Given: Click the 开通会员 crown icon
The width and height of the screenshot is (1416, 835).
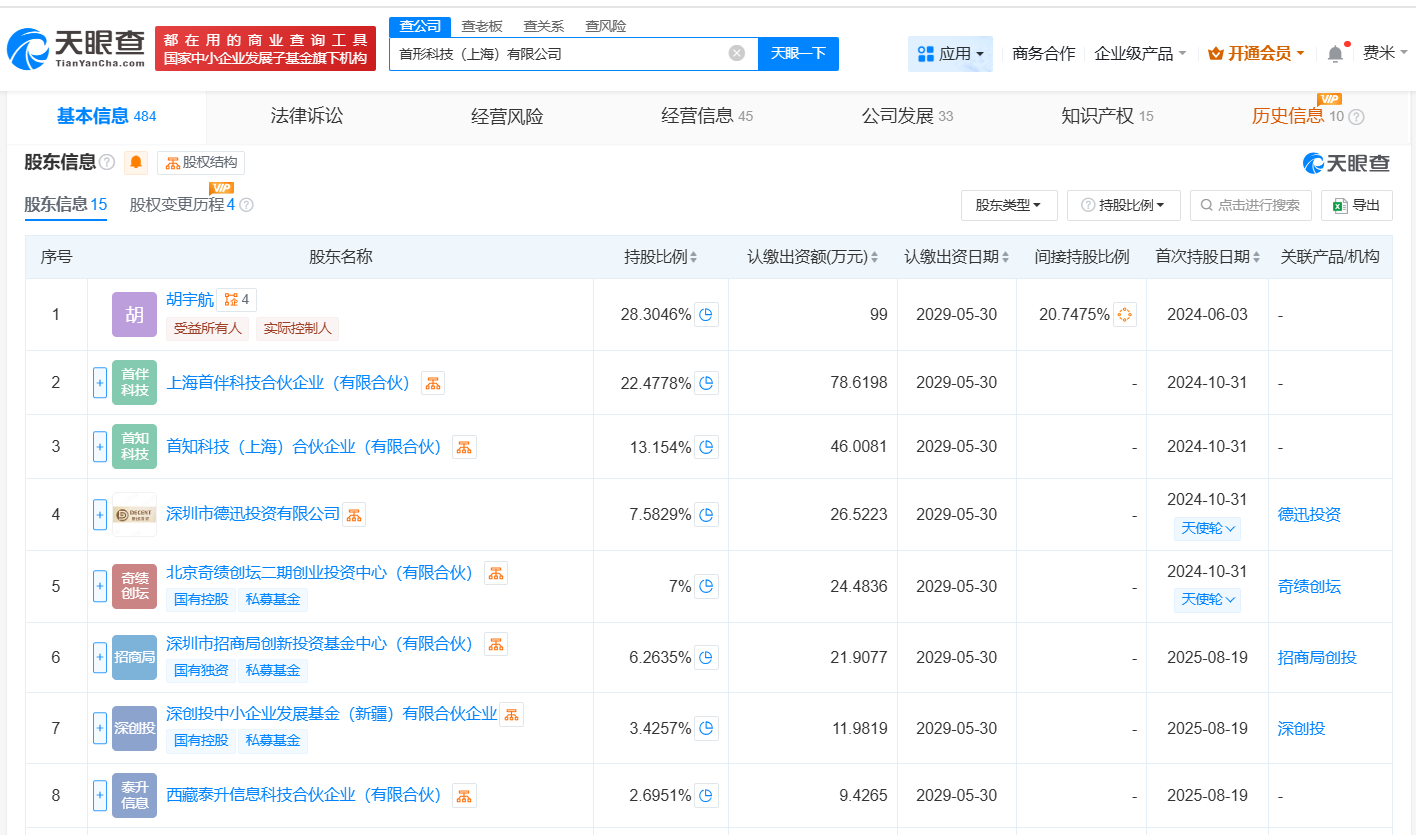Looking at the screenshot, I should (1216, 53).
